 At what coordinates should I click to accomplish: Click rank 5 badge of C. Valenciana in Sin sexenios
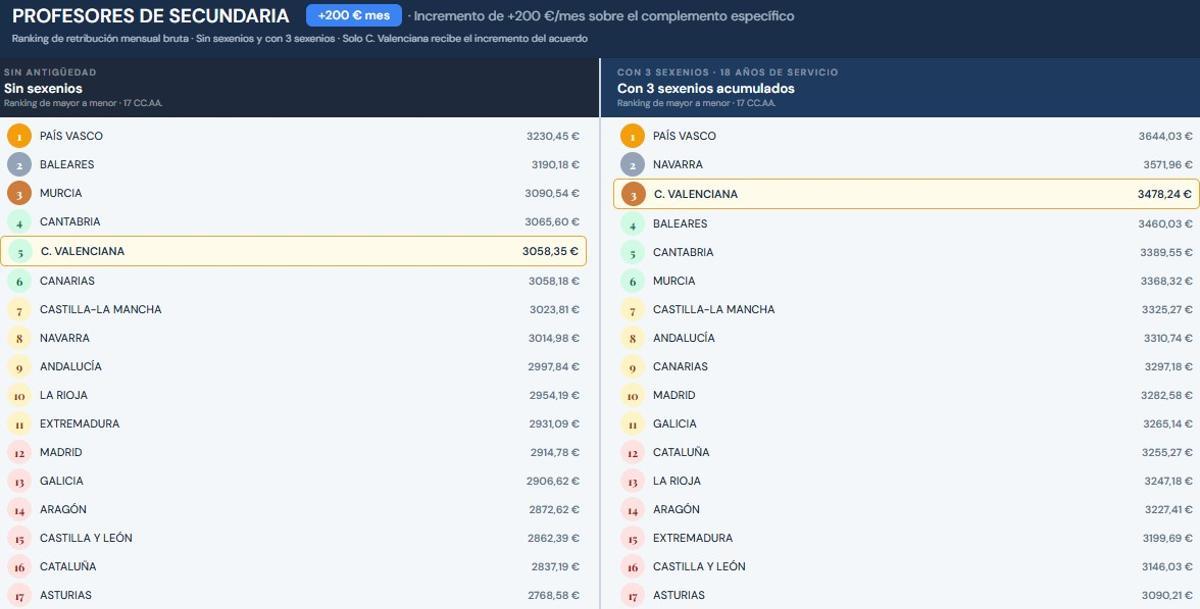pos(20,252)
